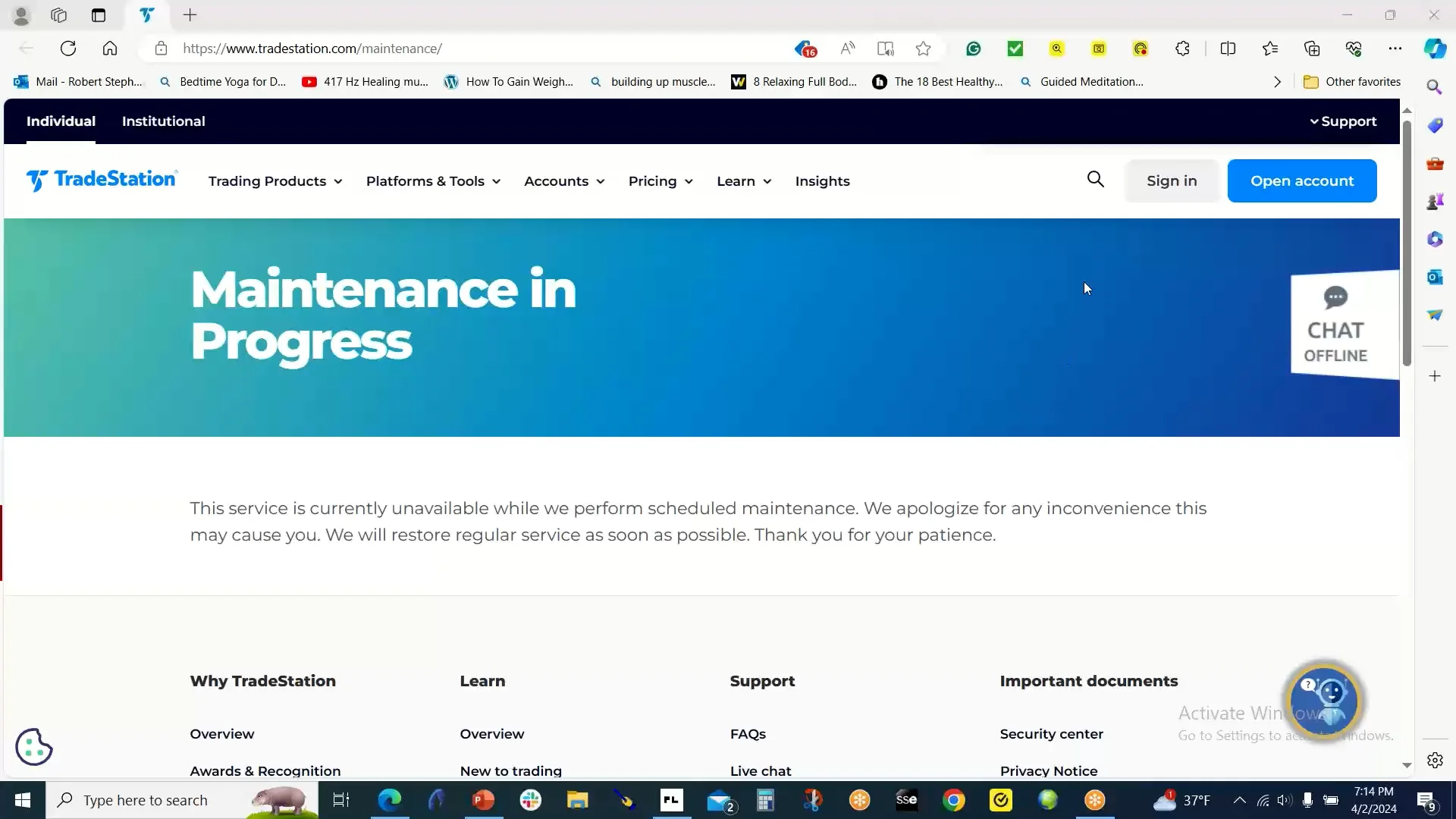Open the Split screen icon

point(1229,48)
